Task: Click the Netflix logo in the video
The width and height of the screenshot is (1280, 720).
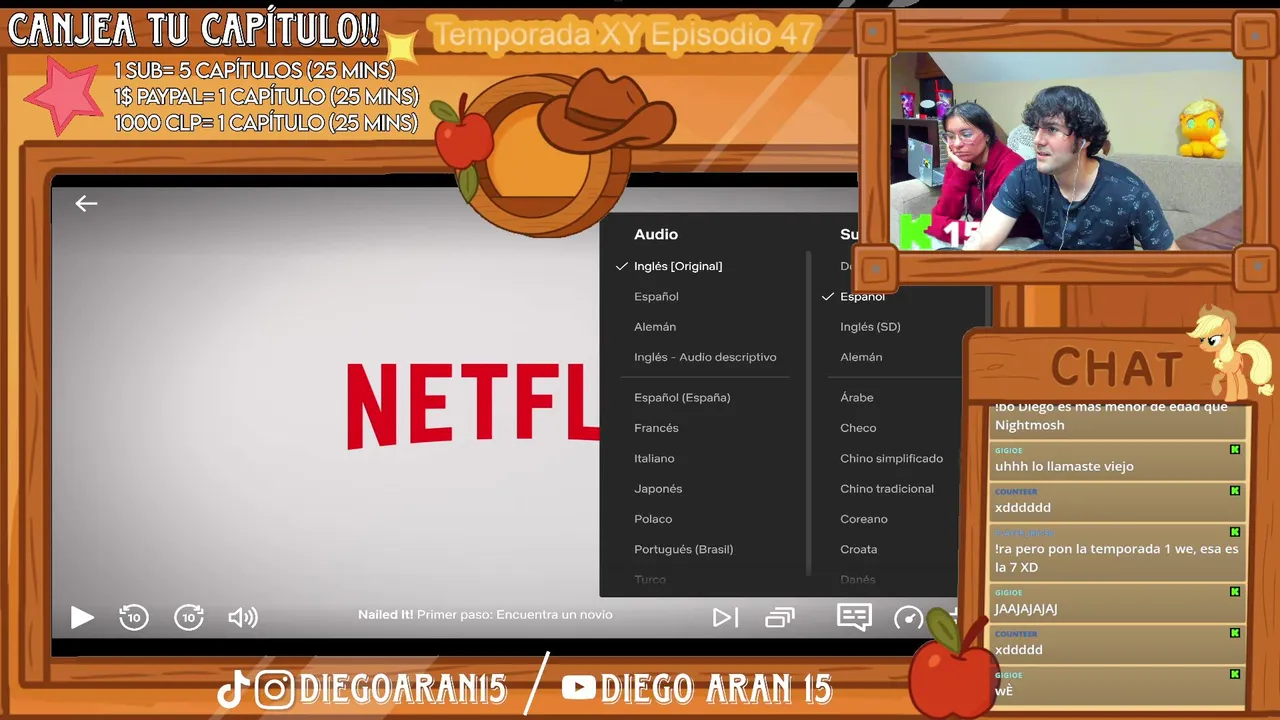Action: (x=472, y=405)
